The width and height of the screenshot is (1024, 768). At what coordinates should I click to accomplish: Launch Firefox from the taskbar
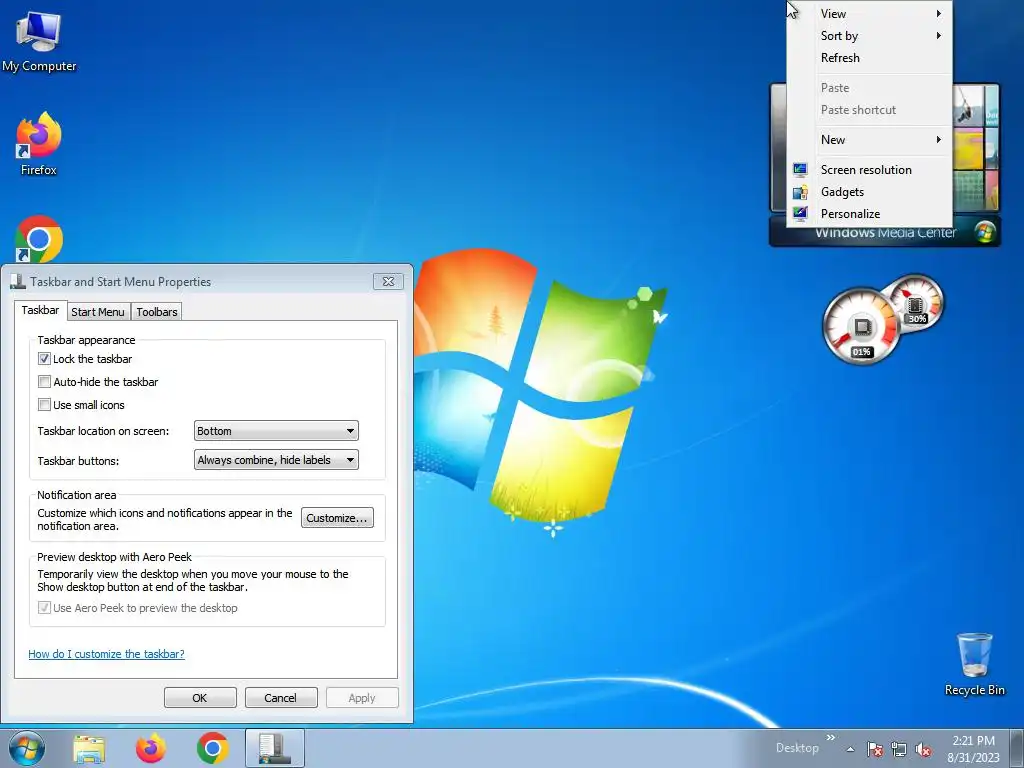pos(150,748)
